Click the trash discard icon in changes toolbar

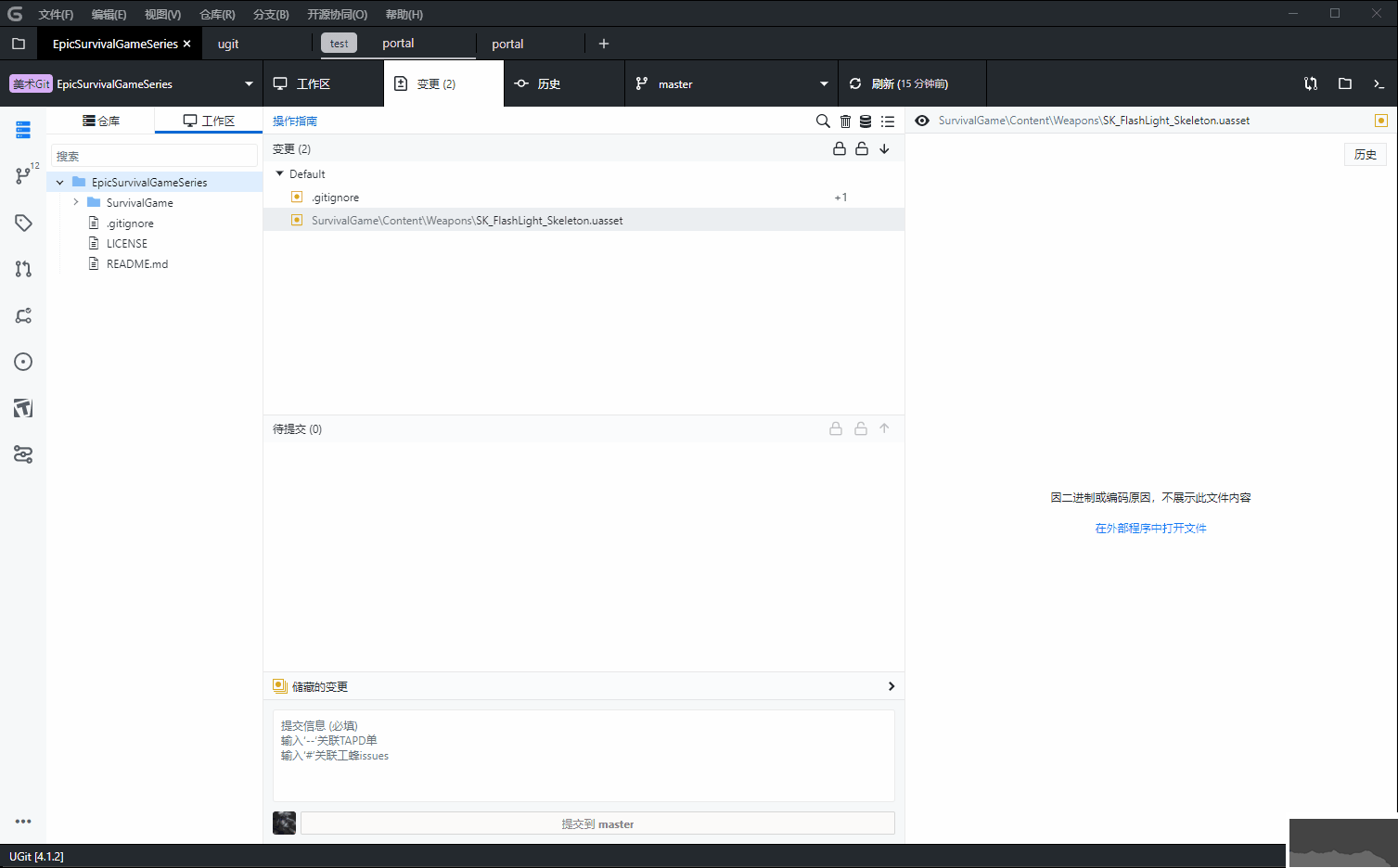(845, 121)
